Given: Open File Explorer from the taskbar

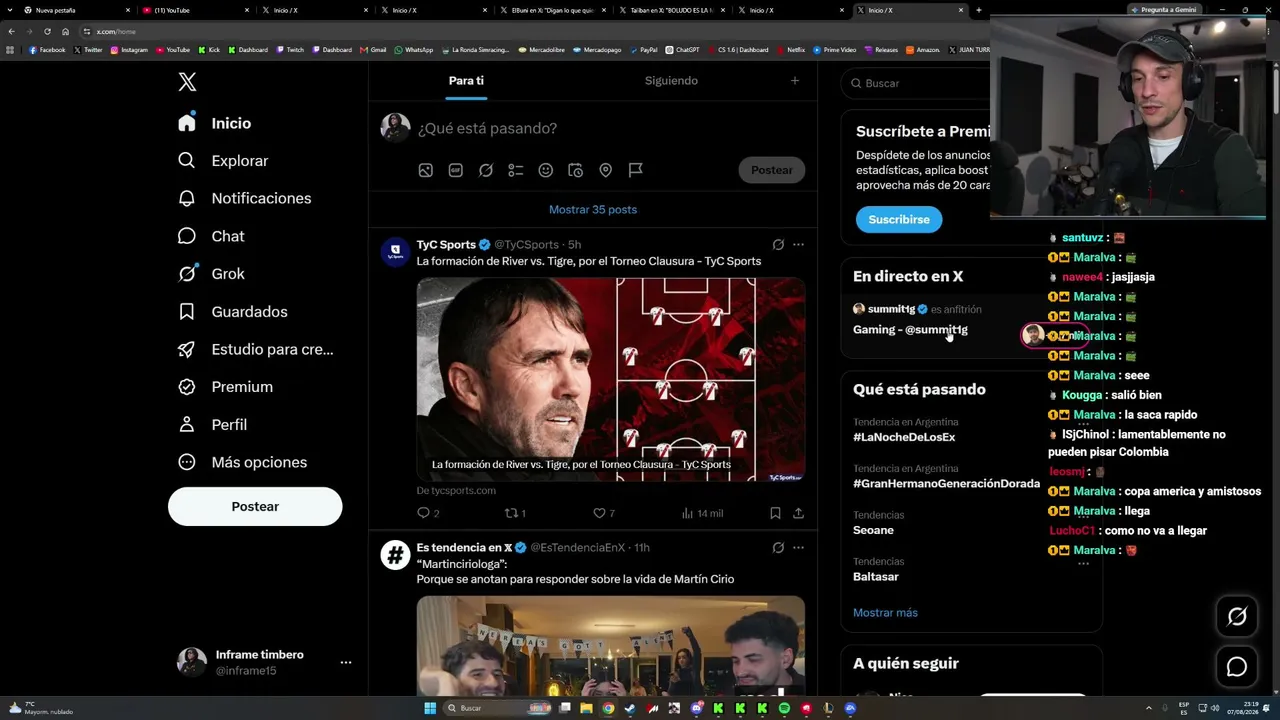Looking at the screenshot, I should pos(586,708).
